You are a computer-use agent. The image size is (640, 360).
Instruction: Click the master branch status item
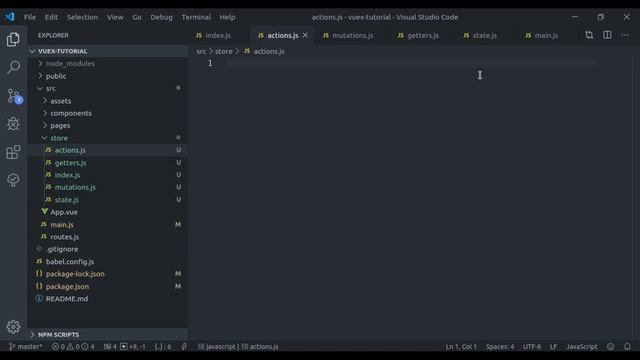(x=25, y=347)
